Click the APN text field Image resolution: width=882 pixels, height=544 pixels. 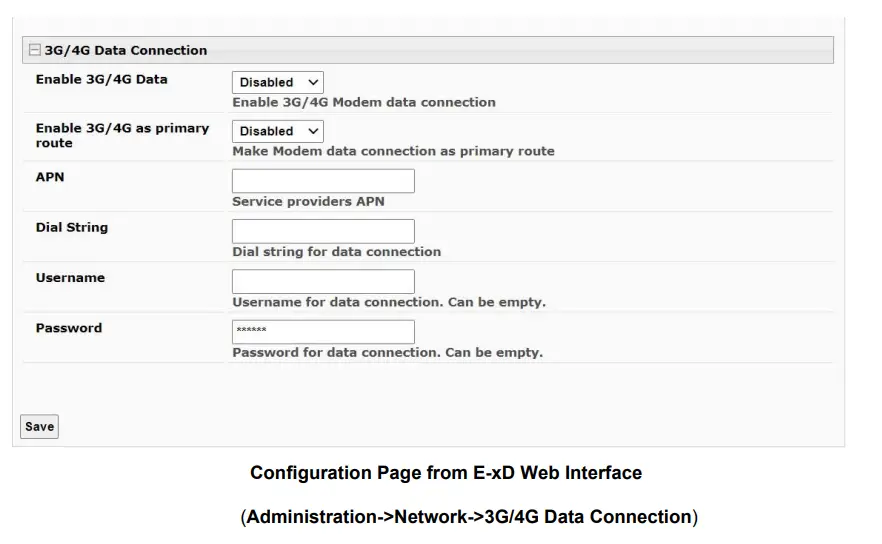(x=323, y=181)
